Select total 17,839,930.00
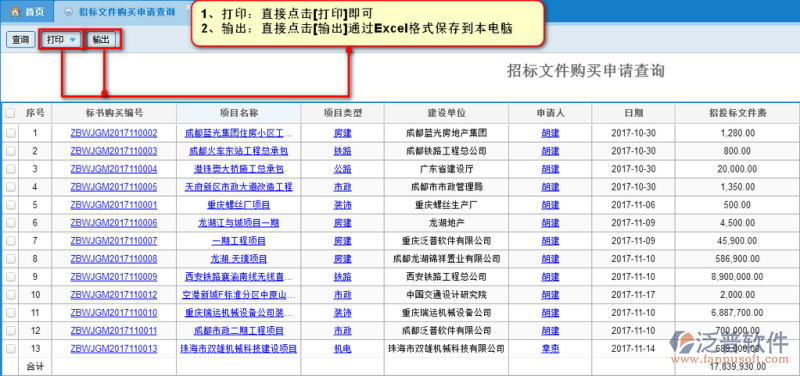The height and width of the screenshot is (376, 800). pyautogui.click(x=737, y=366)
